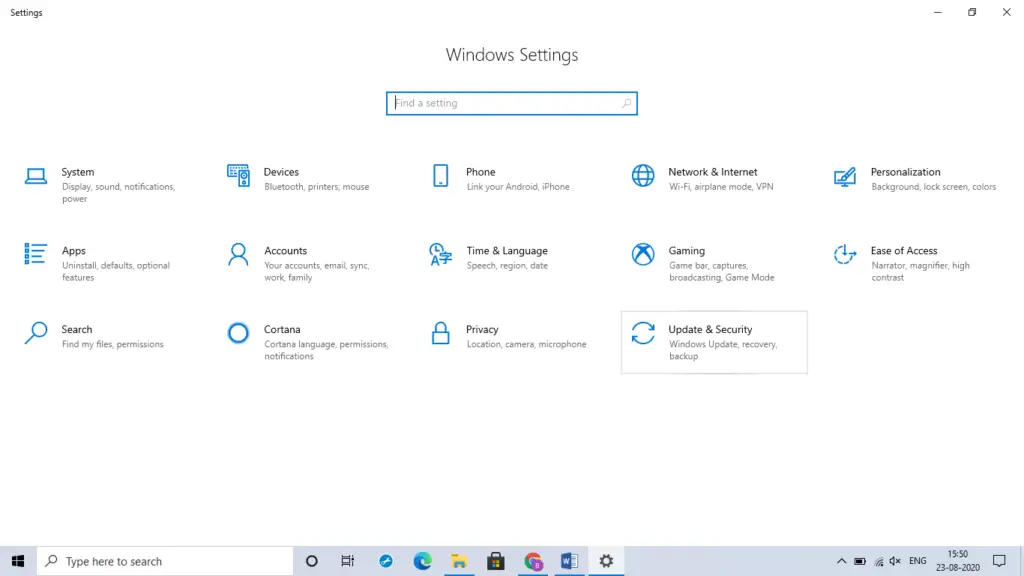
Task: Open the Time & Language icon
Action: click(x=440, y=255)
